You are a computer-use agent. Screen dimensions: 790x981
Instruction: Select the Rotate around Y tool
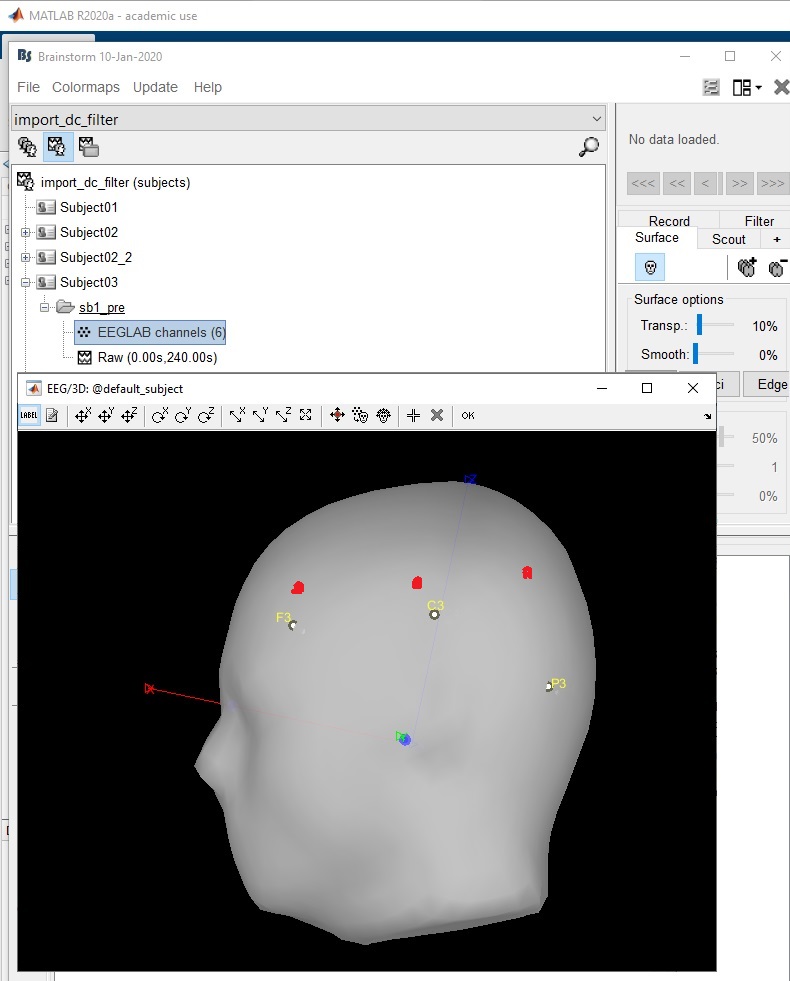(x=183, y=415)
